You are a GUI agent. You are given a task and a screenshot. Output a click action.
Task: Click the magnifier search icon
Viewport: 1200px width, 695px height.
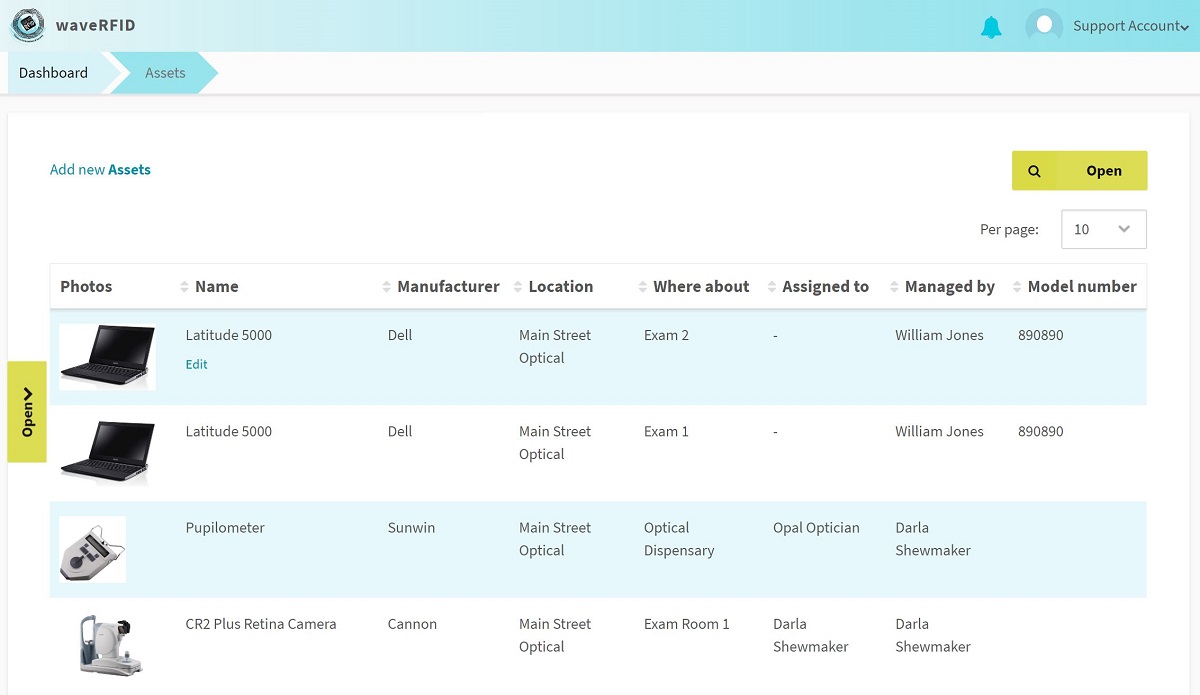[1034, 171]
